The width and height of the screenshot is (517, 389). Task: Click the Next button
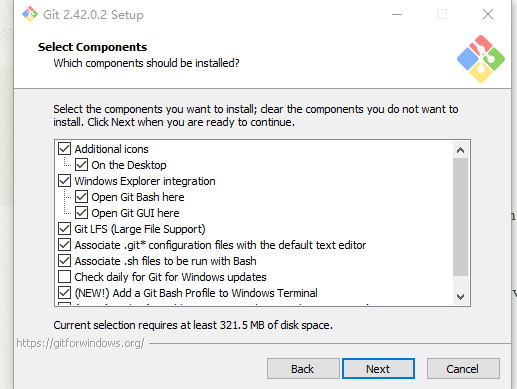tap(378, 369)
